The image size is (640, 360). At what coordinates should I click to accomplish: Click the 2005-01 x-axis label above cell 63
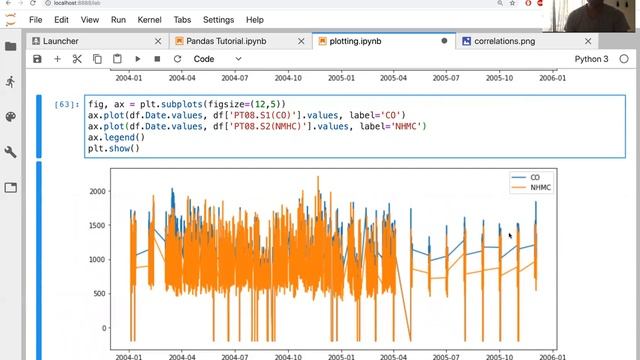click(x=341, y=78)
